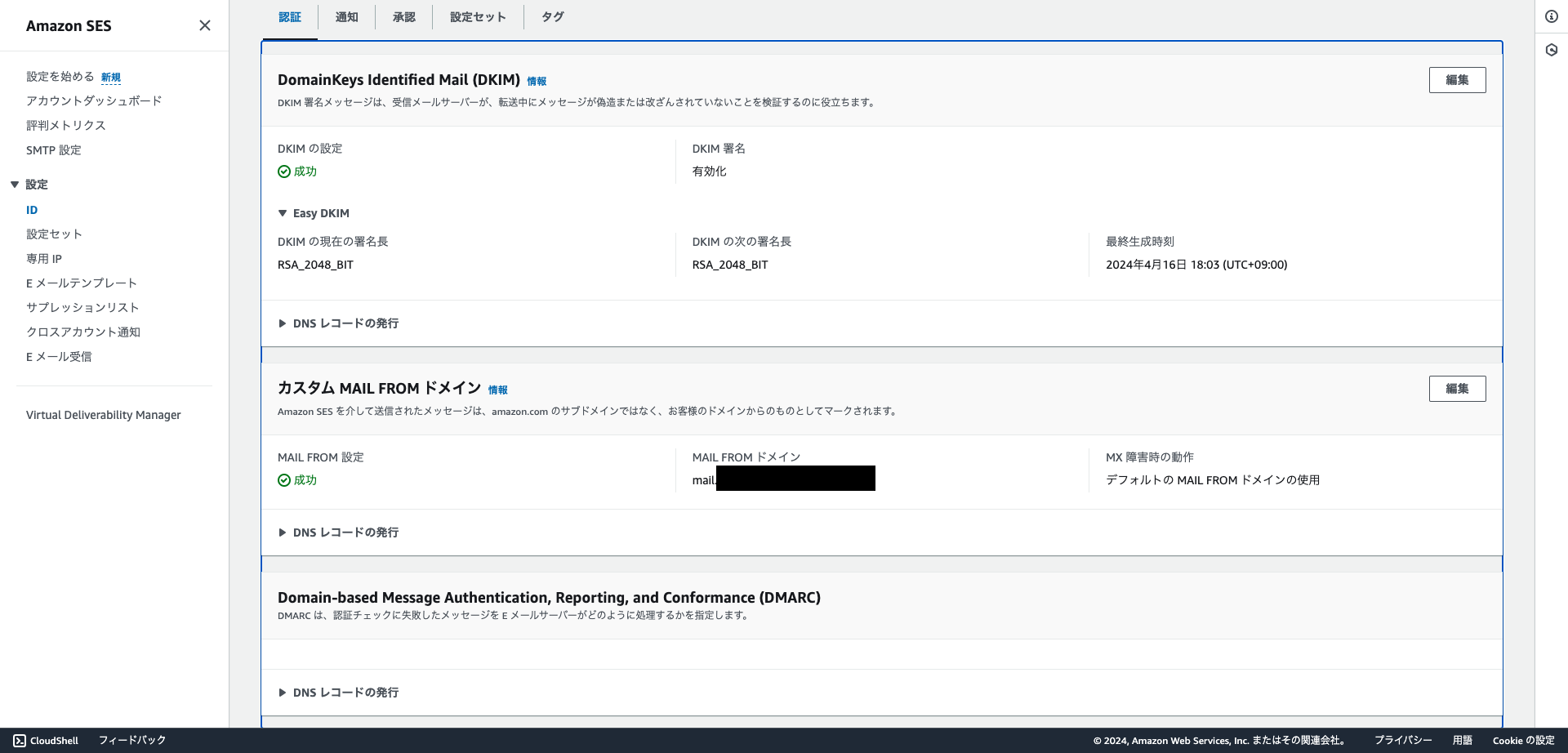Open the info panel icon at top right
1568x753 pixels.
pos(1552,16)
